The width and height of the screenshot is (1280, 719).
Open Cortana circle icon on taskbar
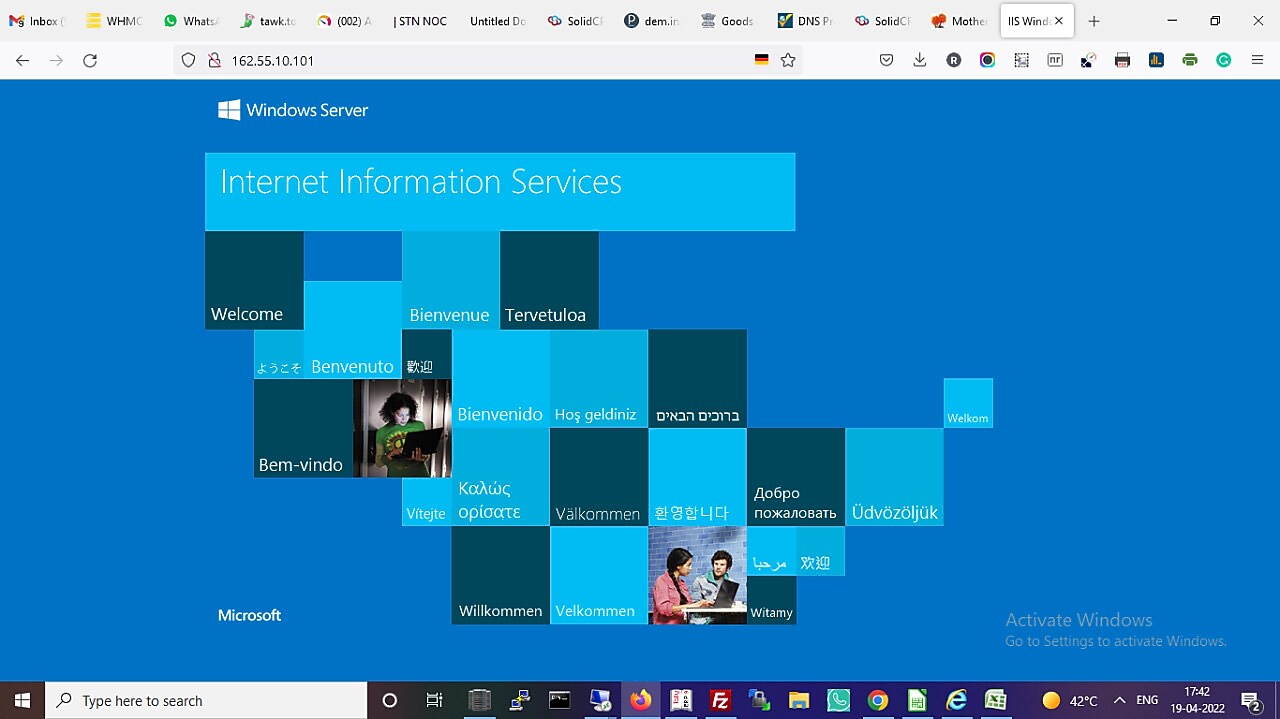point(390,700)
